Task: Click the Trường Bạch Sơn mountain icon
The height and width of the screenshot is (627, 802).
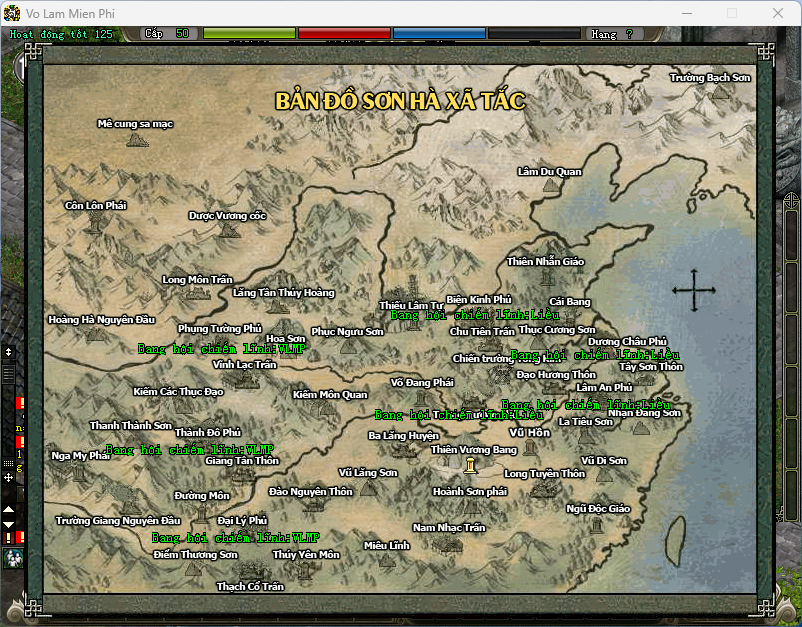Action: [720, 93]
